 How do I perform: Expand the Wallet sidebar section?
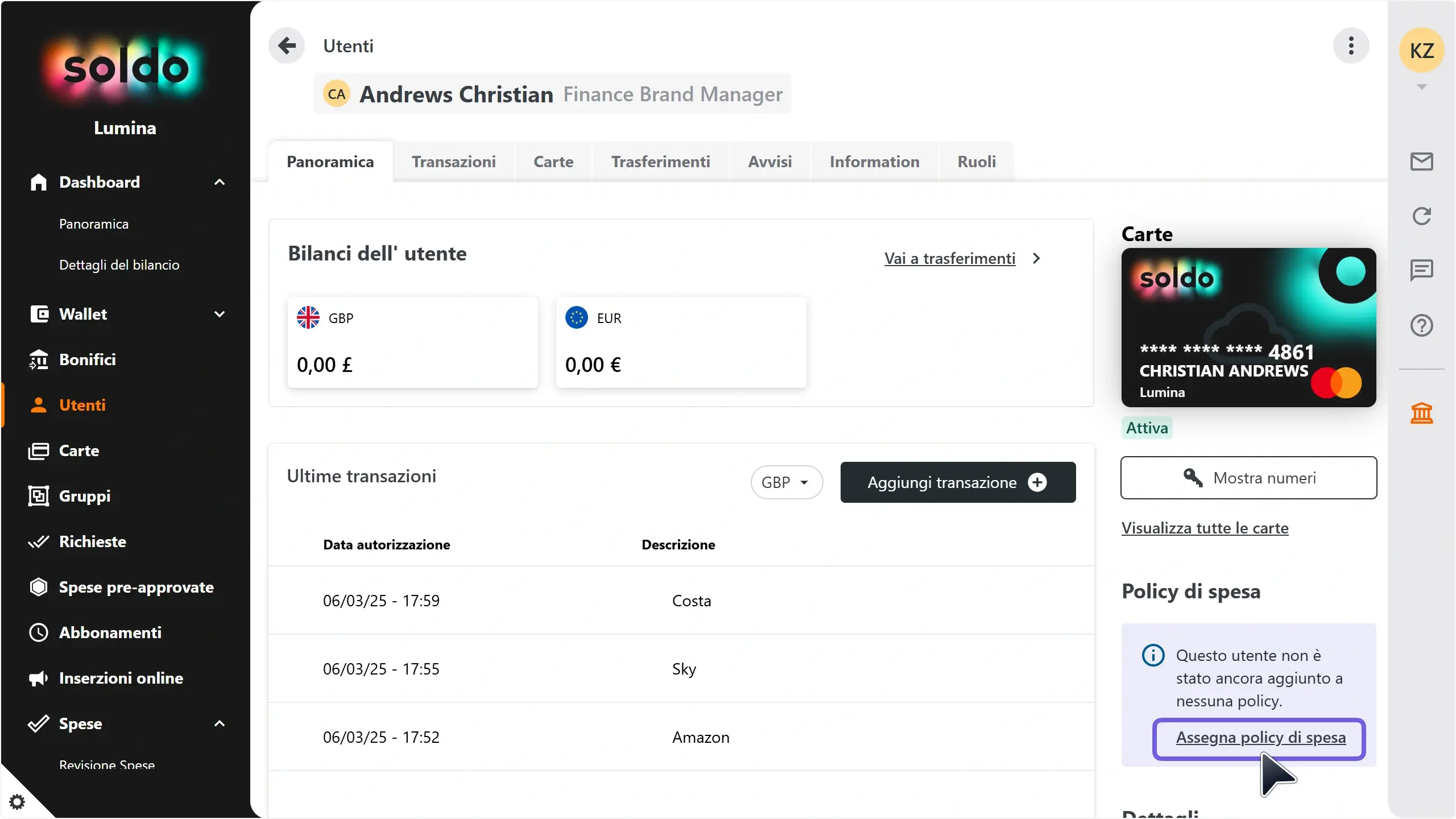pyautogui.click(x=220, y=314)
